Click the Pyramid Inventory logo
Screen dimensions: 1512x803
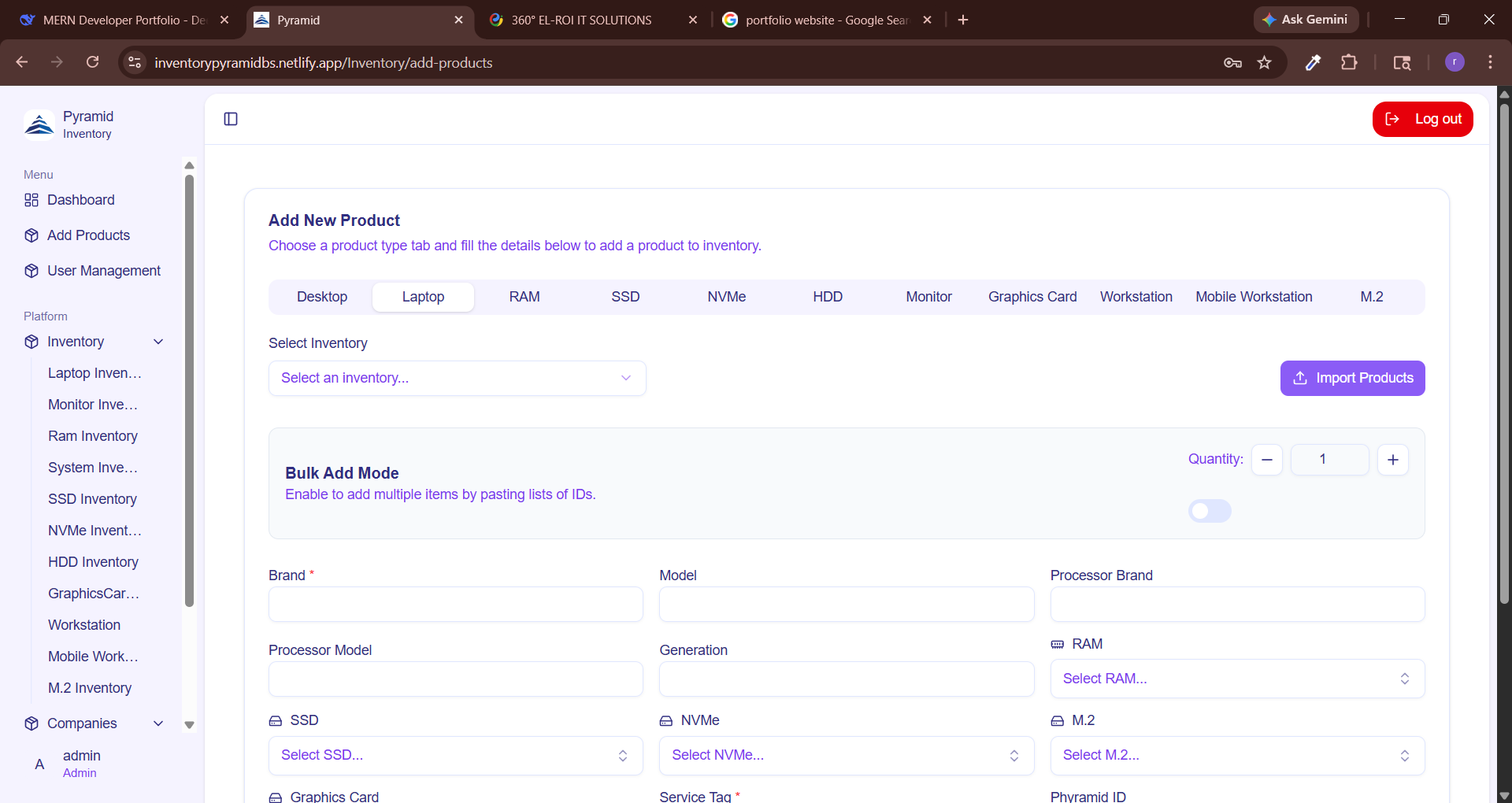tap(39, 124)
